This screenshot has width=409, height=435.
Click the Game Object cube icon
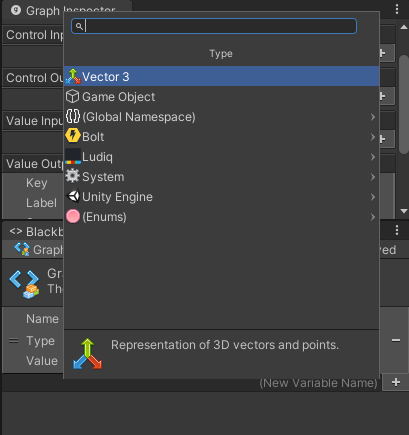point(73,96)
